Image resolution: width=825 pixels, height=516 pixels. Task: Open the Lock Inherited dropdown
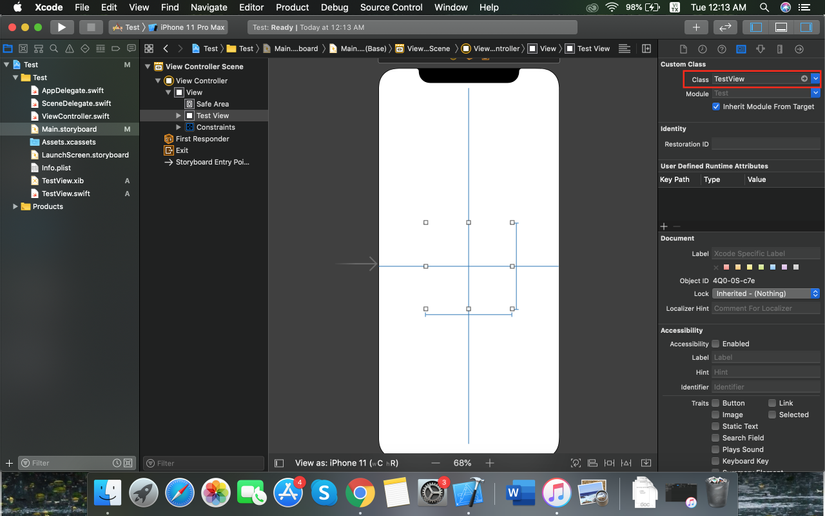coord(766,294)
